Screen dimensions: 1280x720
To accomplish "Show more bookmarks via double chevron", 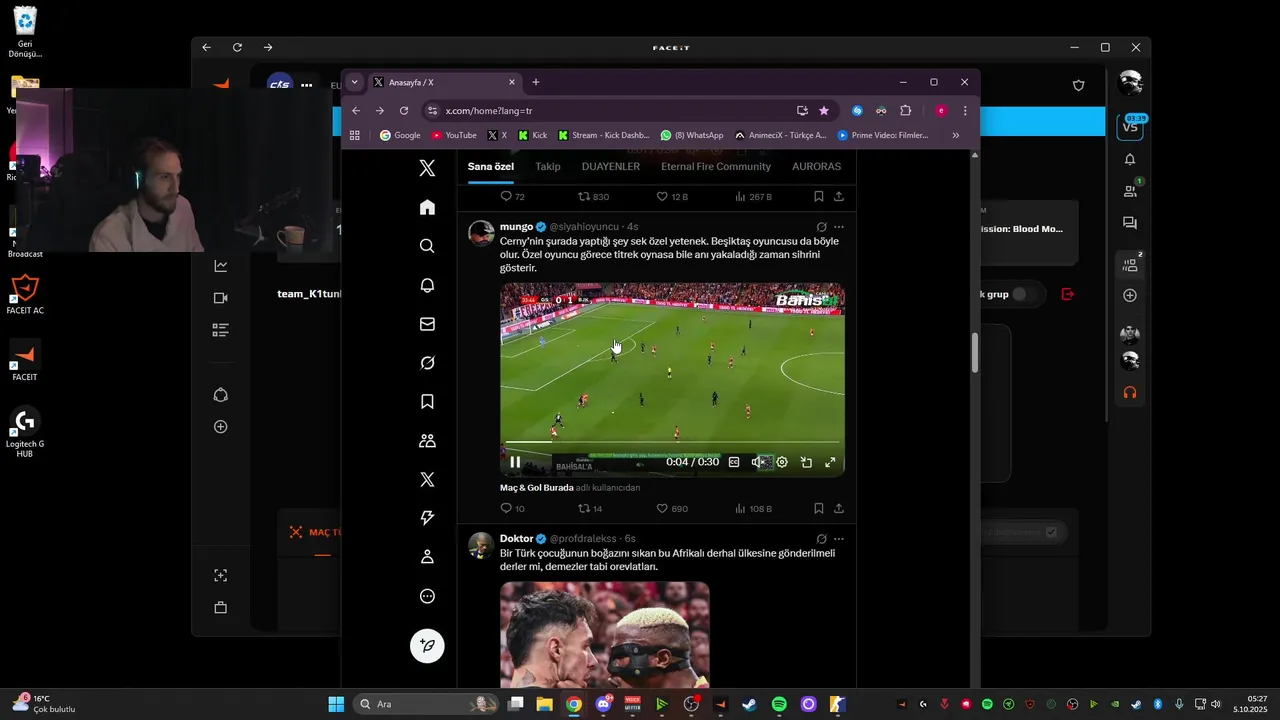I will [956, 135].
